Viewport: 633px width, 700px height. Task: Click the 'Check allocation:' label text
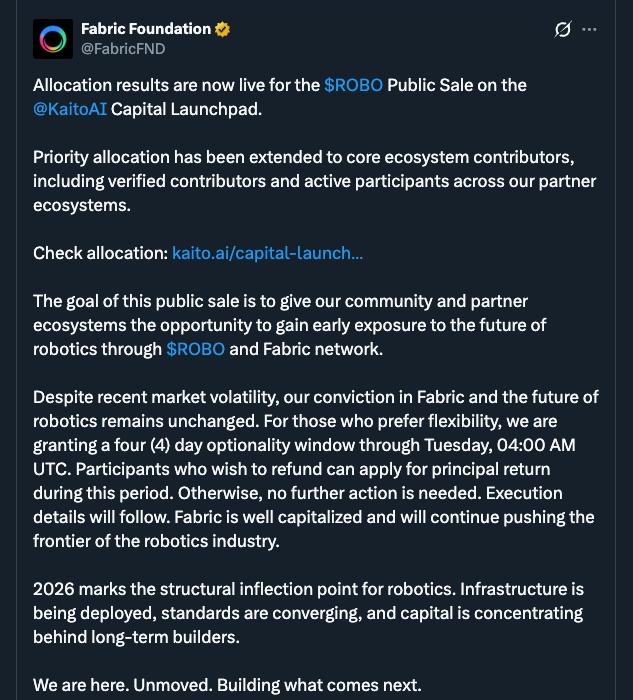coord(100,253)
